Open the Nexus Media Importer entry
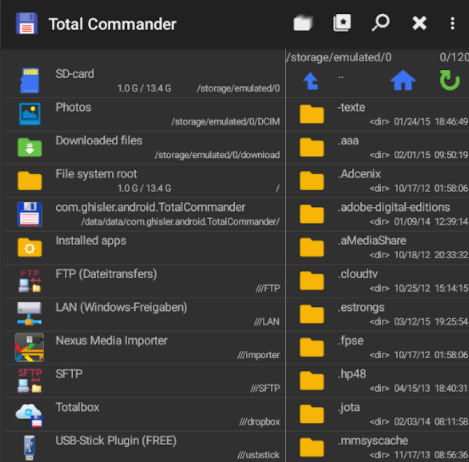Viewport: 469px width, 462px height. click(143, 347)
